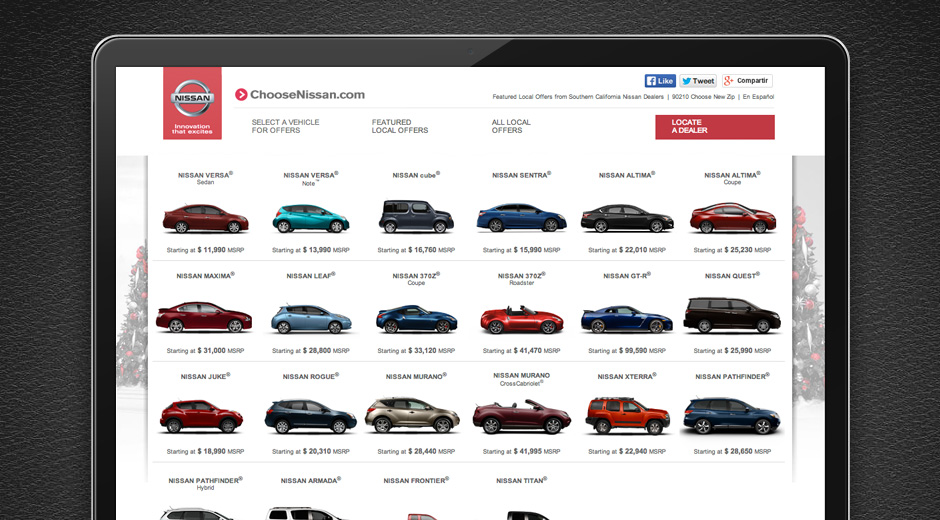The width and height of the screenshot is (940, 520).
Task: Switch the site language with En Español
Action: pyautogui.click(x=758, y=97)
